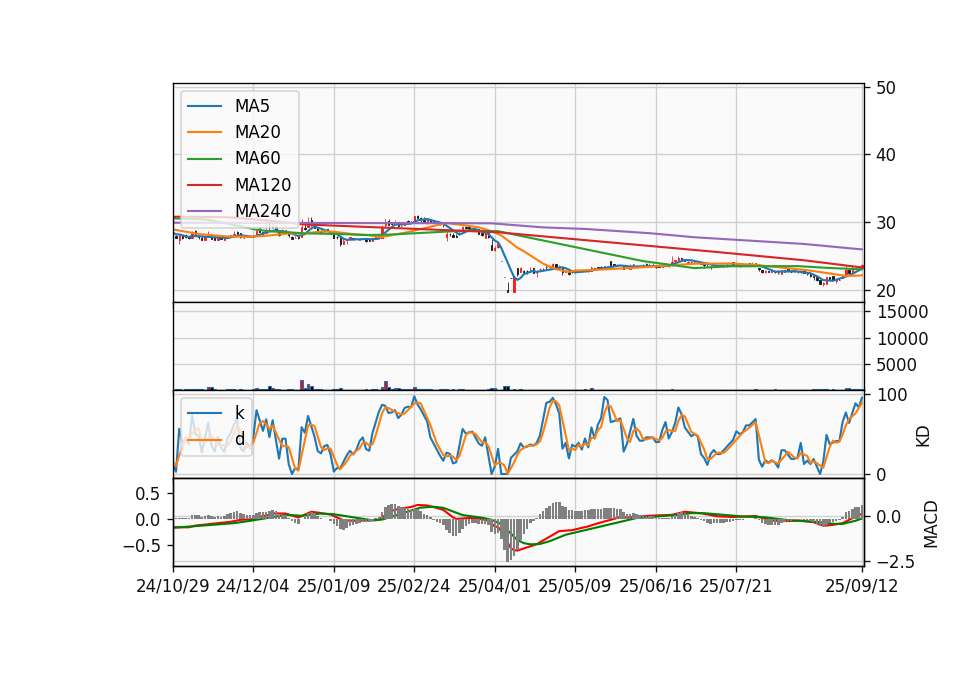Click the MA240 legend label
Screen dimensions: 960x690
pos(263,211)
